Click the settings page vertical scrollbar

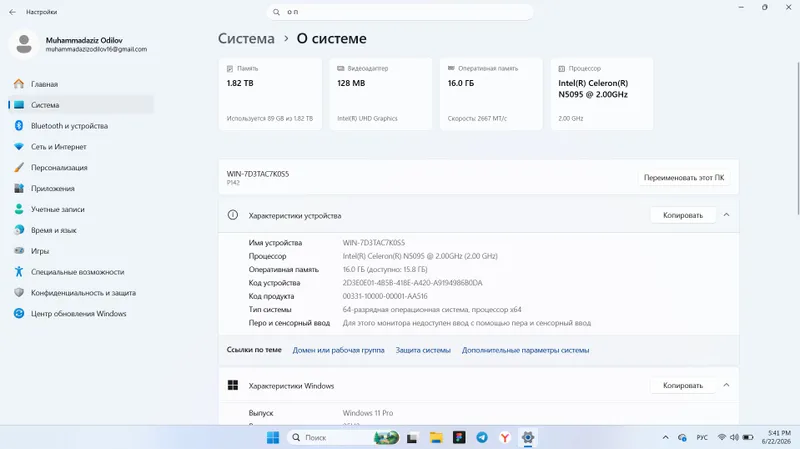click(x=797, y=139)
